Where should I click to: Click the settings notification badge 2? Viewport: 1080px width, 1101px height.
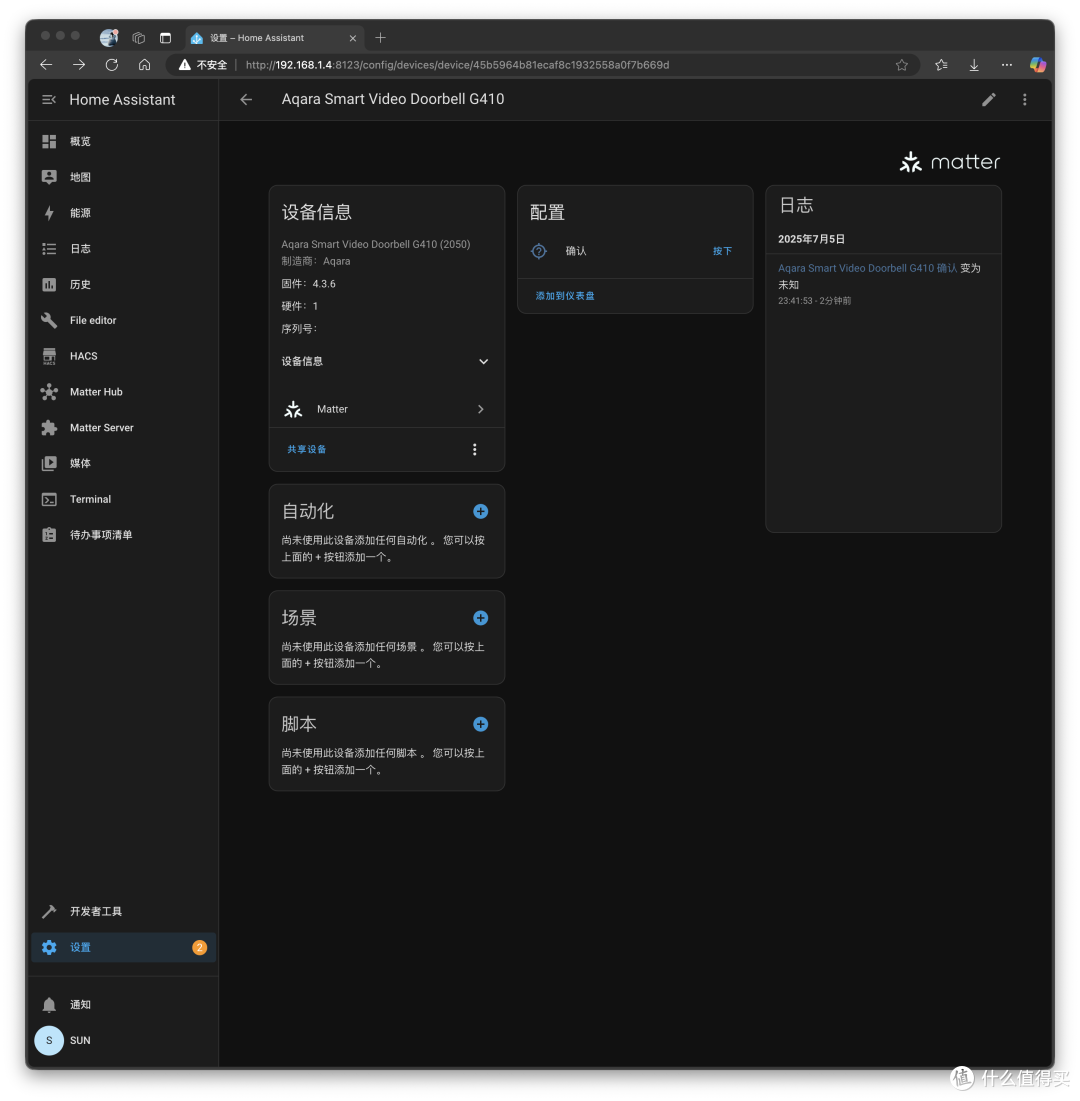(199, 947)
